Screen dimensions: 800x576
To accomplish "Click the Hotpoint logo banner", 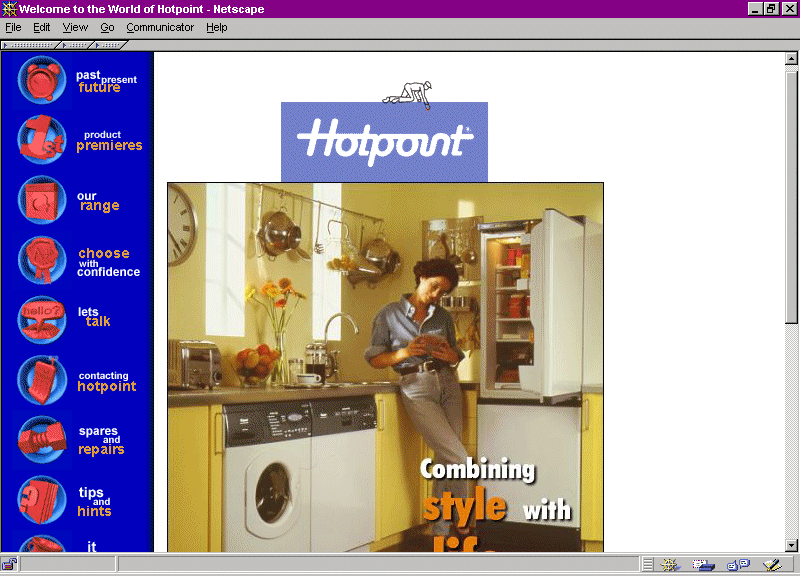I will click(x=384, y=142).
